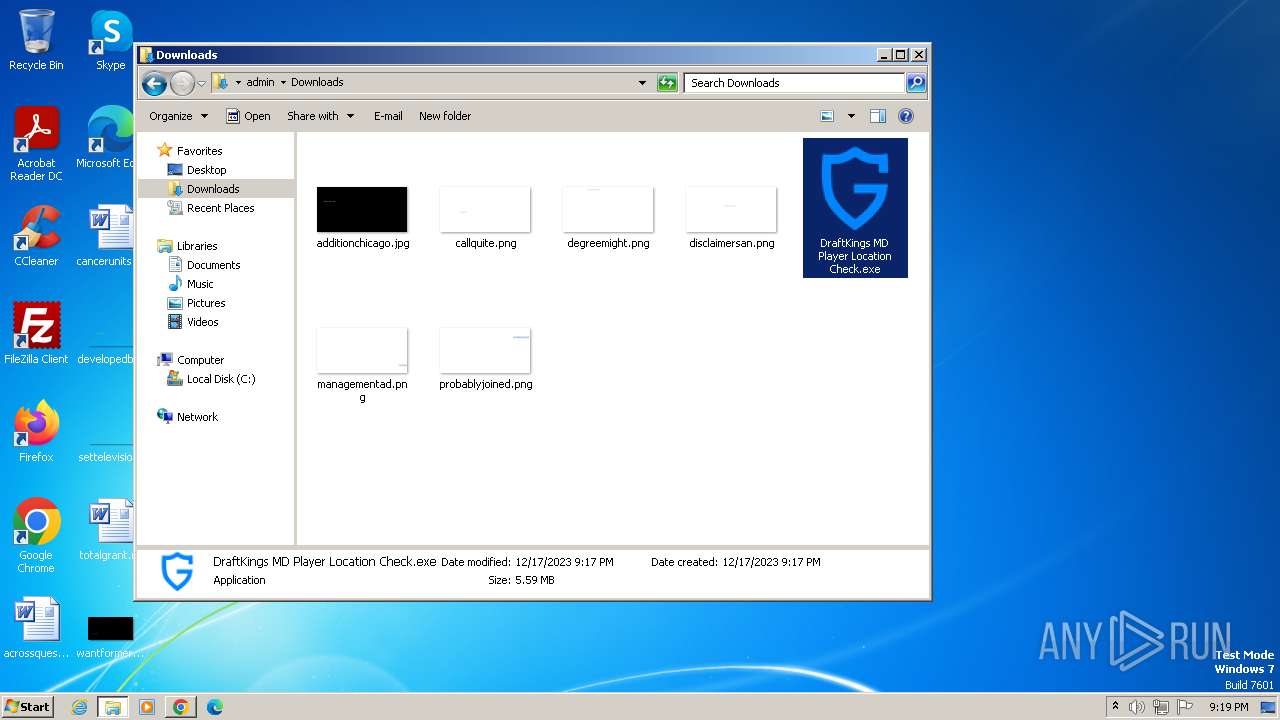Image resolution: width=1280 pixels, height=720 pixels.
Task: Select callquite.png file
Action: pos(485,218)
